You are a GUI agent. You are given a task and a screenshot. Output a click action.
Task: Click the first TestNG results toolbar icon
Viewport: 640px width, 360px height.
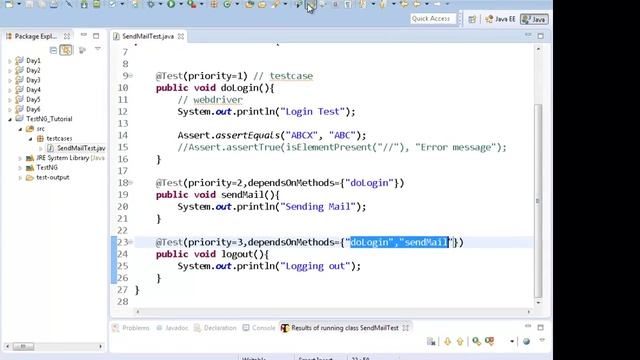(x=431, y=341)
